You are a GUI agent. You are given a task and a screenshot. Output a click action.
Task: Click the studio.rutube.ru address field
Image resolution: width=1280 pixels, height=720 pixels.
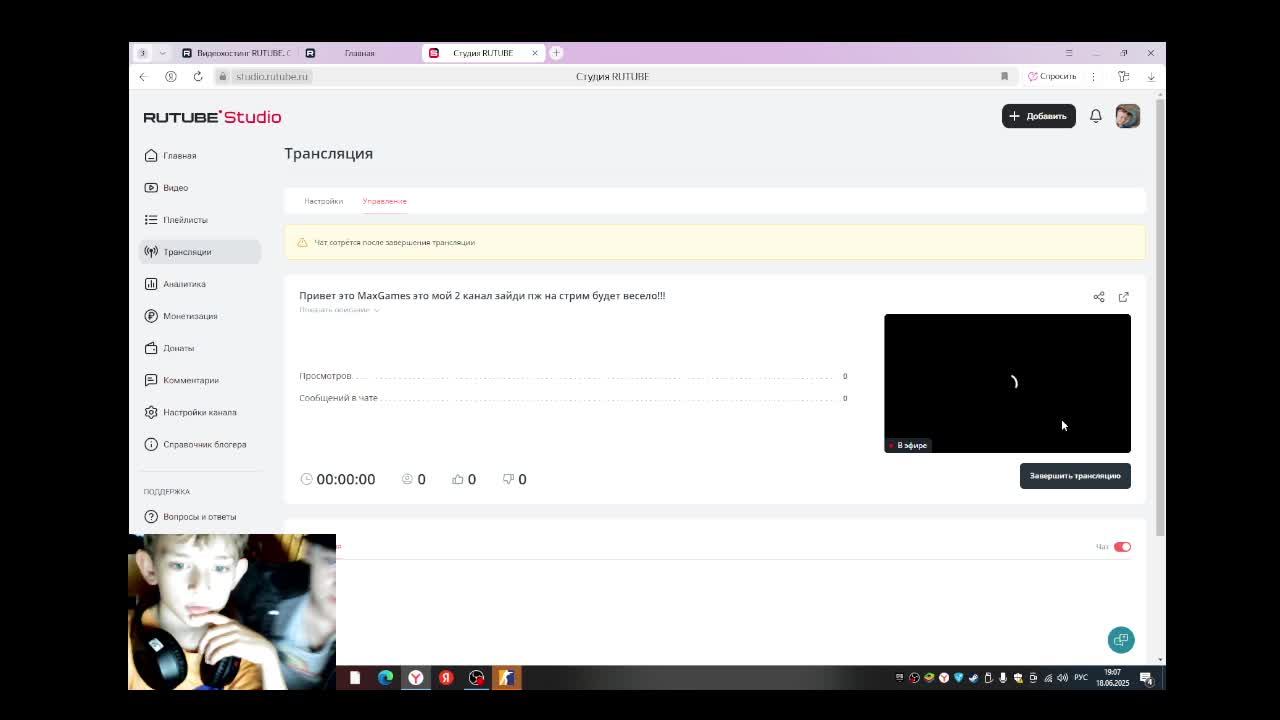click(x=272, y=76)
